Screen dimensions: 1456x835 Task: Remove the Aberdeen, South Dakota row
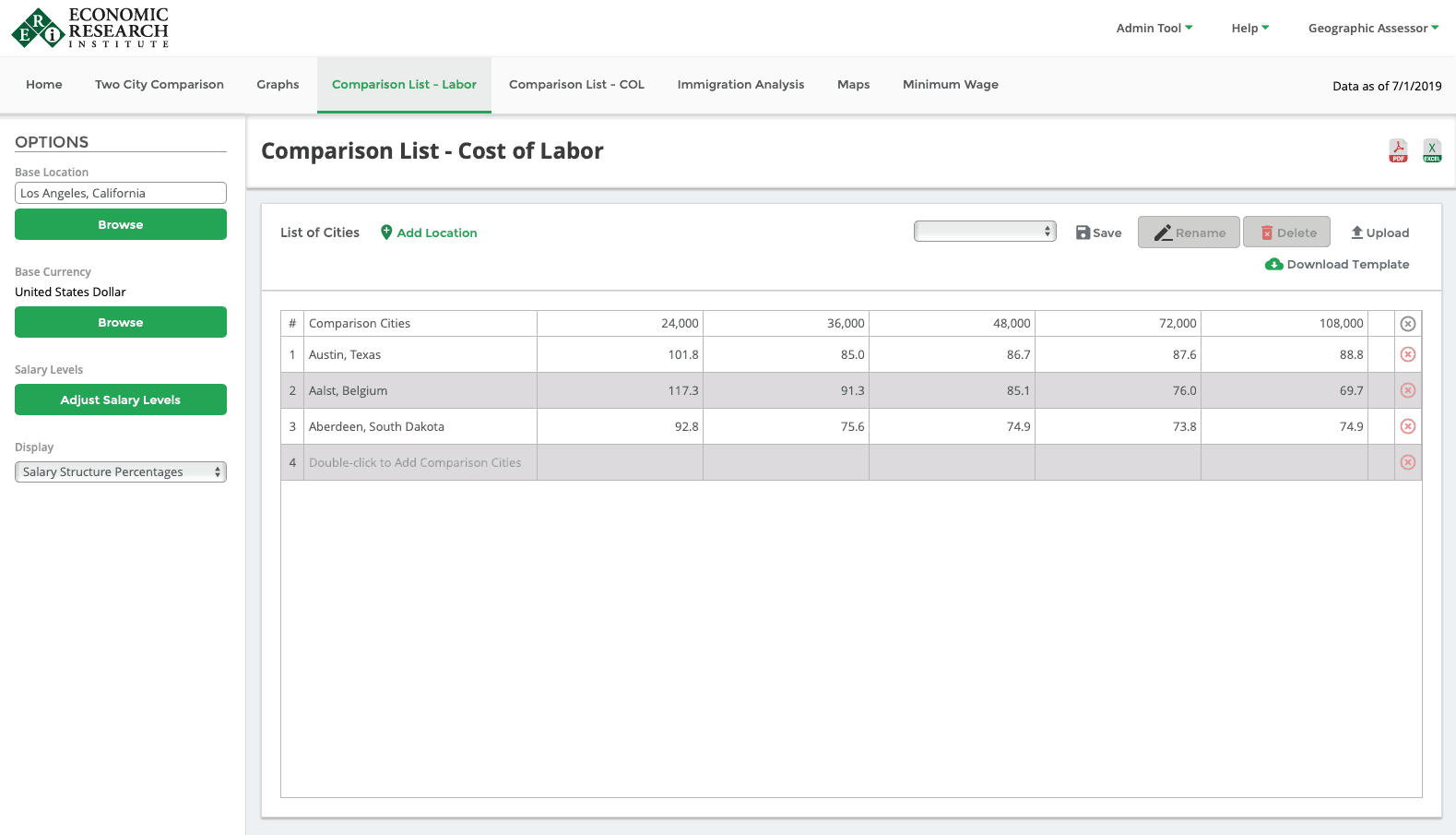1407,426
